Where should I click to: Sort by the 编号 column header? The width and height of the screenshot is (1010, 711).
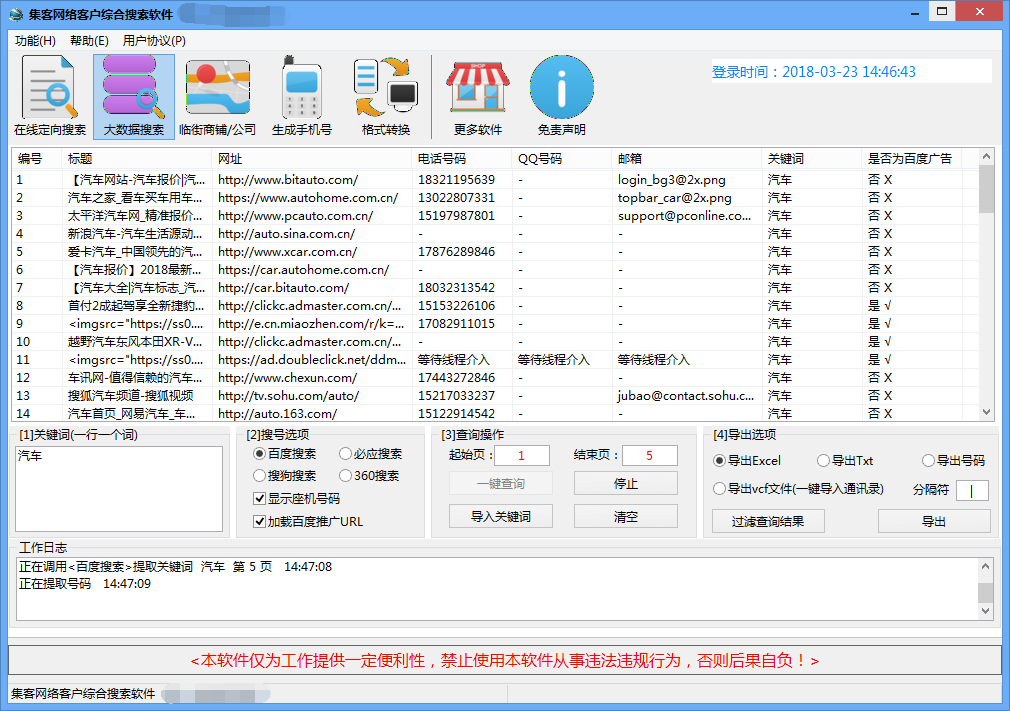pos(37,158)
